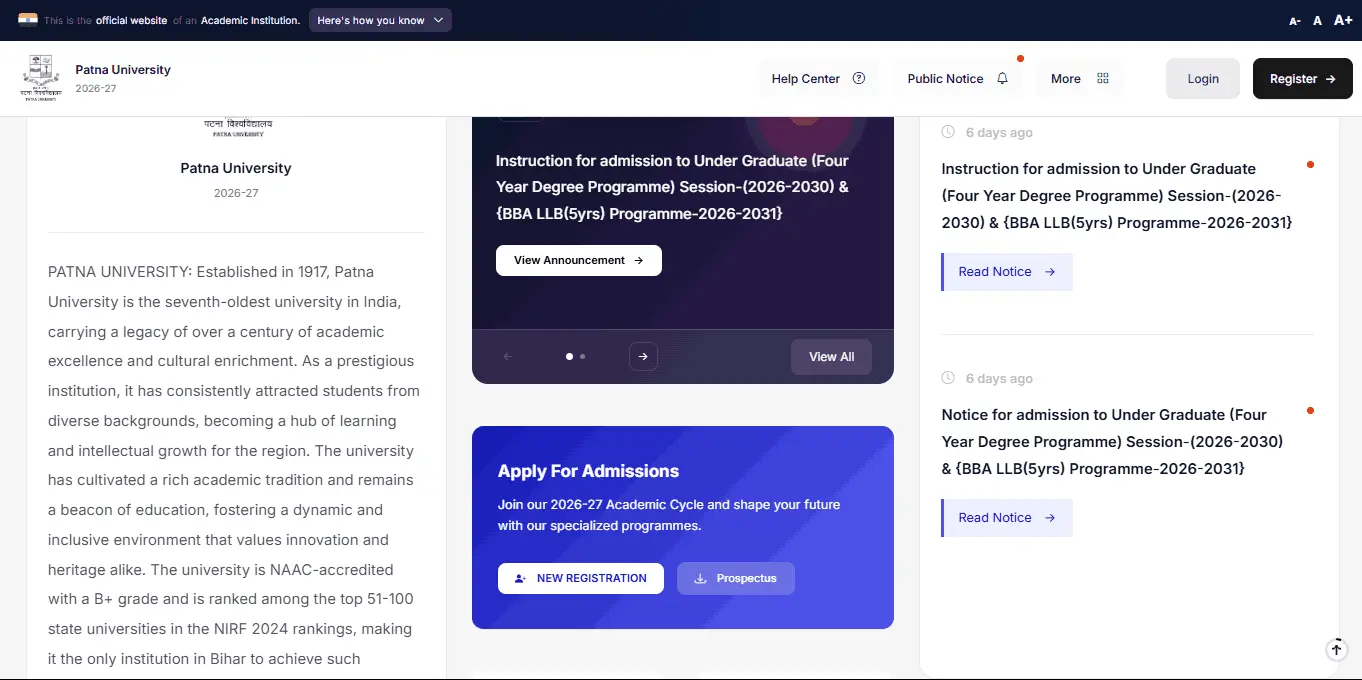Viewport: 1362px width, 680px height.
Task: Click clock icon beside first "6 days ago"
Action: pyautogui.click(x=948, y=132)
